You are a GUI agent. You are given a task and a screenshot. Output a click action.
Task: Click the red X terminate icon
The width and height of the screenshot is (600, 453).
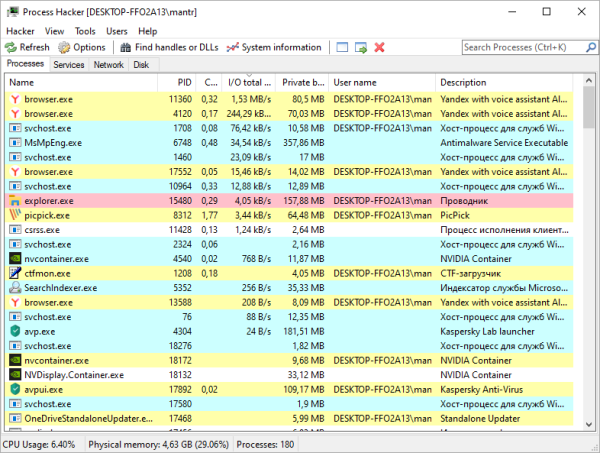379,47
